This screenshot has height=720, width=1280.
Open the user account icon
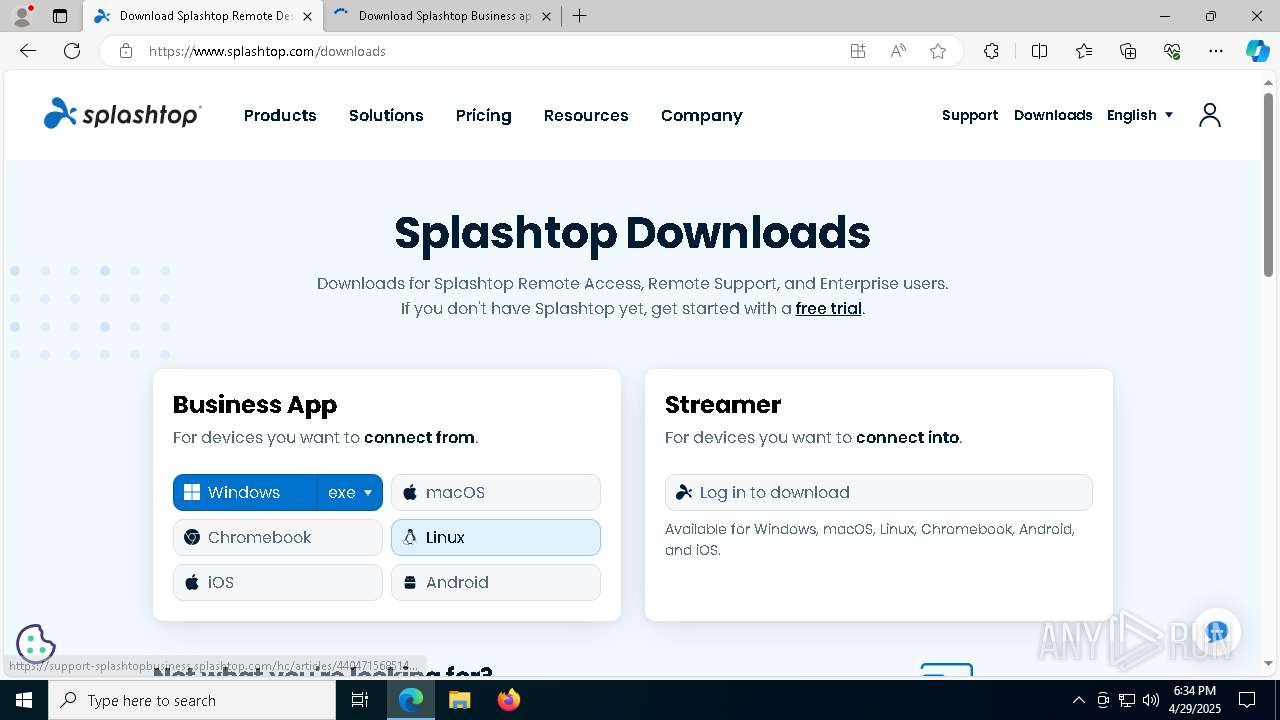click(x=1210, y=115)
